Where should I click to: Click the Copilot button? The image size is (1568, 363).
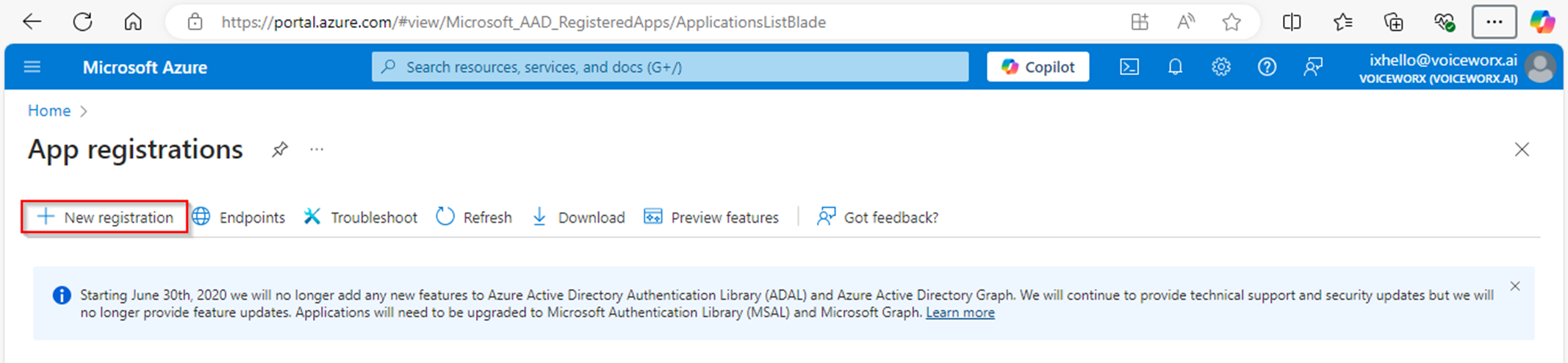click(1037, 67)
